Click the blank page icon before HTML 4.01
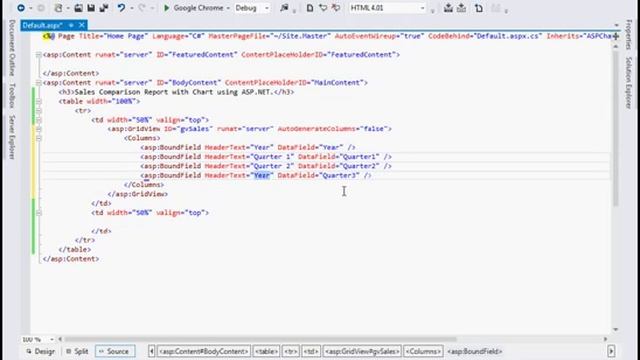 point(310,8)
